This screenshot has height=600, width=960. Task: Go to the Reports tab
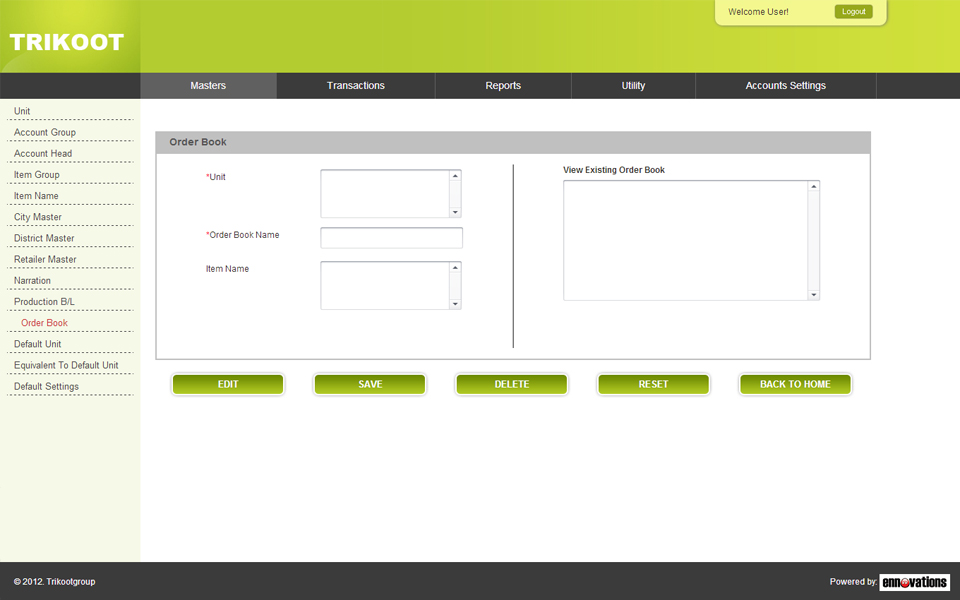[503, 86]
